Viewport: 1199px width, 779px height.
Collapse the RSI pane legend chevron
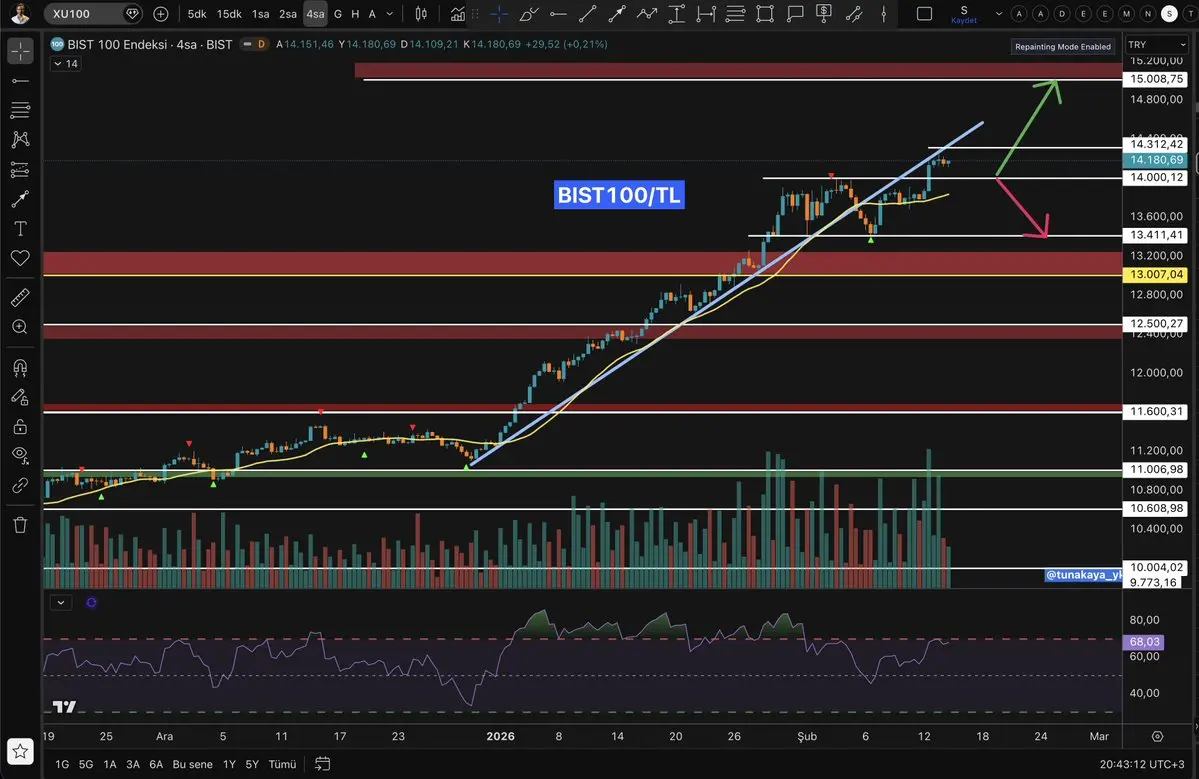[x=60, y=602]
